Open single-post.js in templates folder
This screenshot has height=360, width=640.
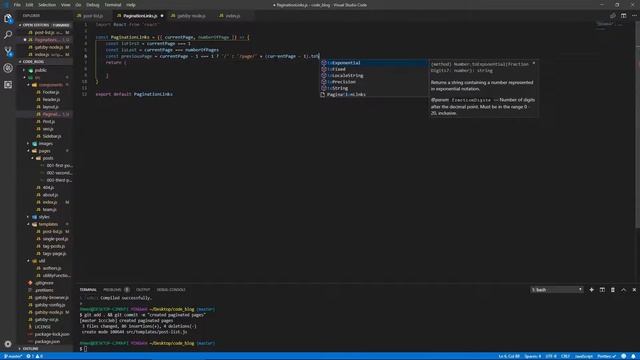click(x=55, y=239)
